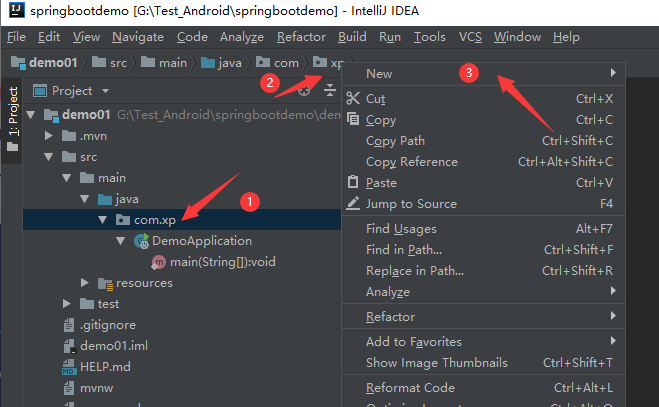The height and width of the screenshot is (407, 659).
Task: Click the src breadcrumb
Action: click(109, 63)
